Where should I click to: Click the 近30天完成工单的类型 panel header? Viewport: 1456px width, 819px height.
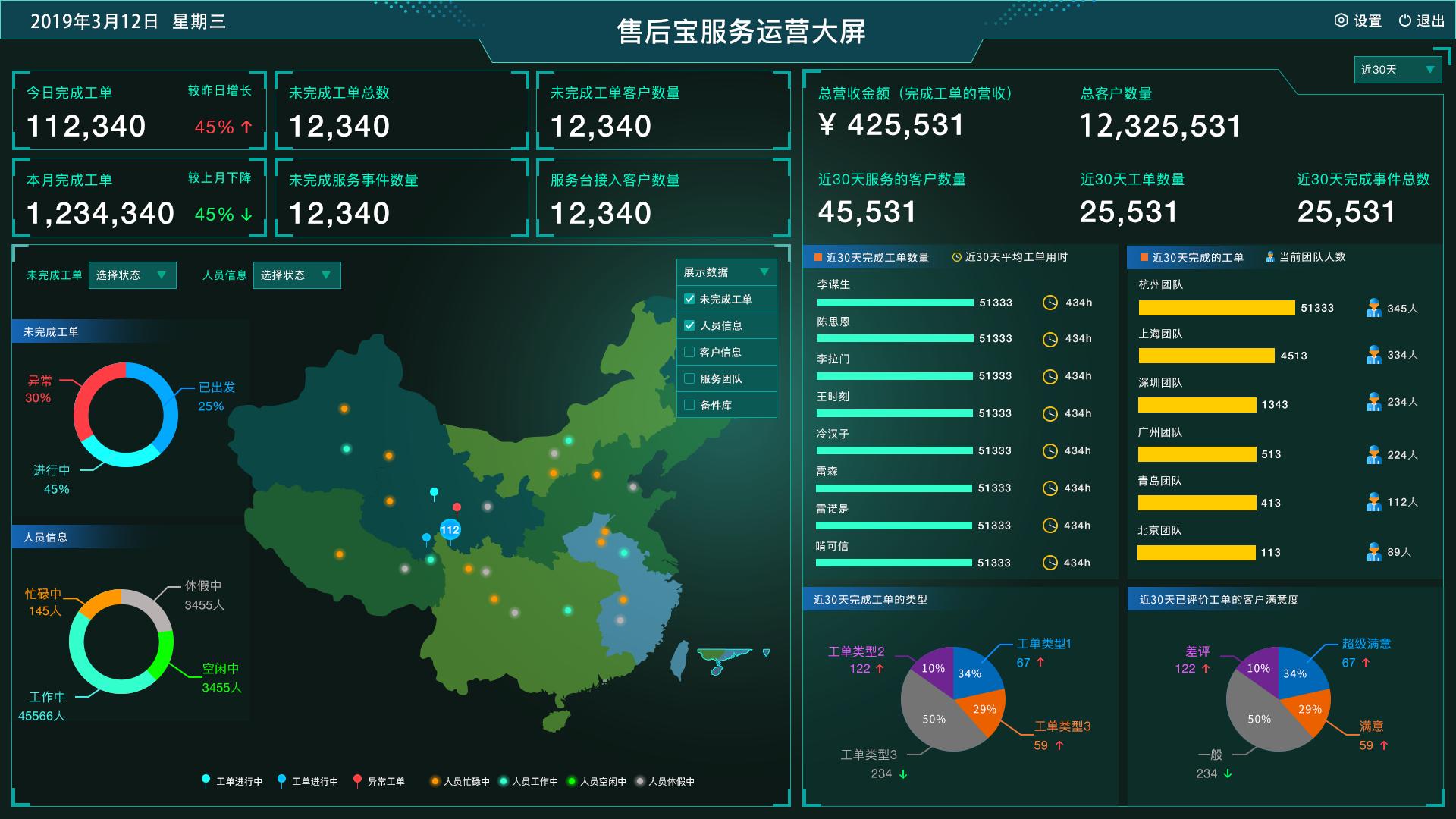point(960,600)
